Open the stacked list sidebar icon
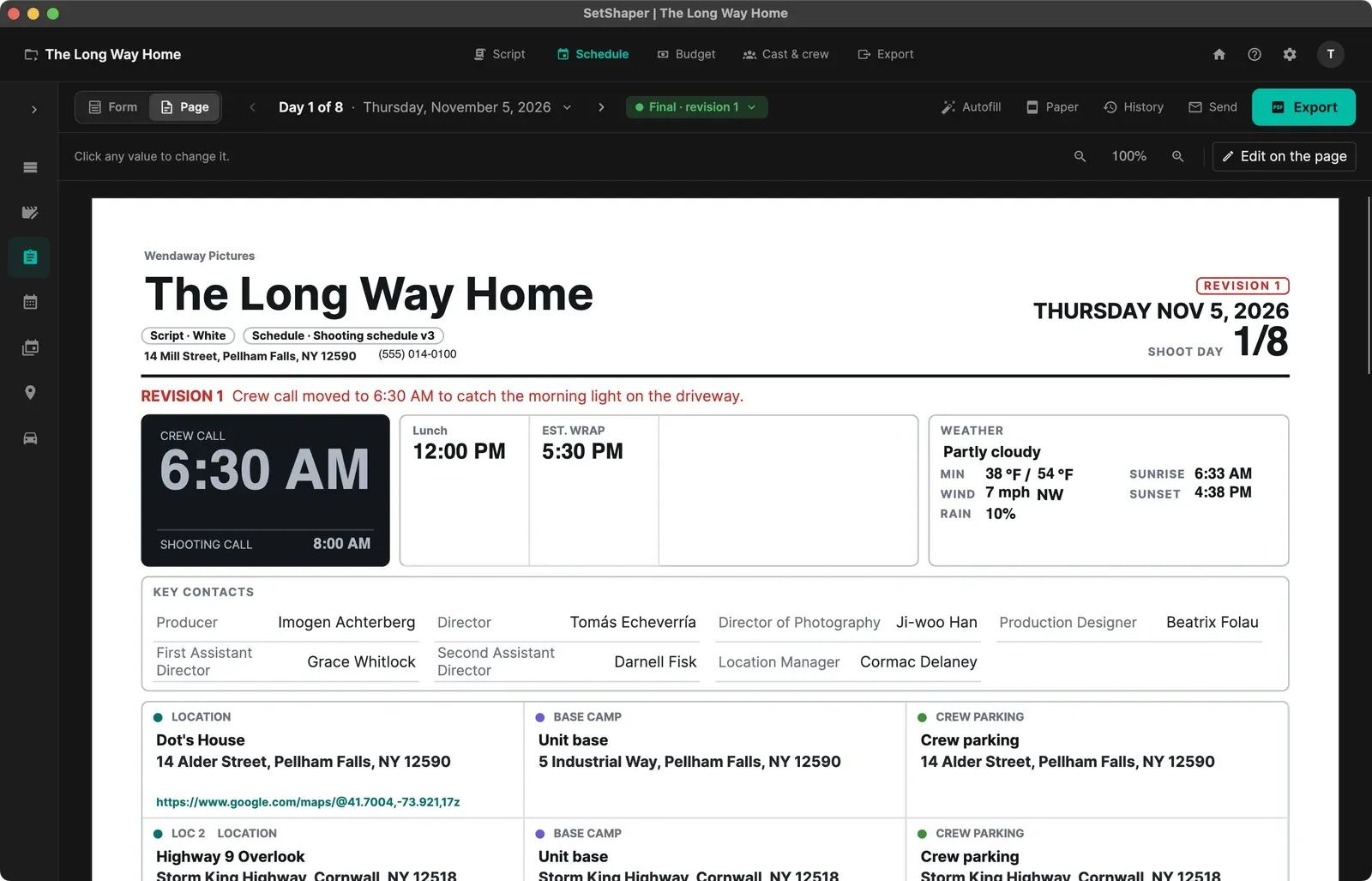This screenshot has width=1372, height=881. pyautogui.click(x=30, y=167)
